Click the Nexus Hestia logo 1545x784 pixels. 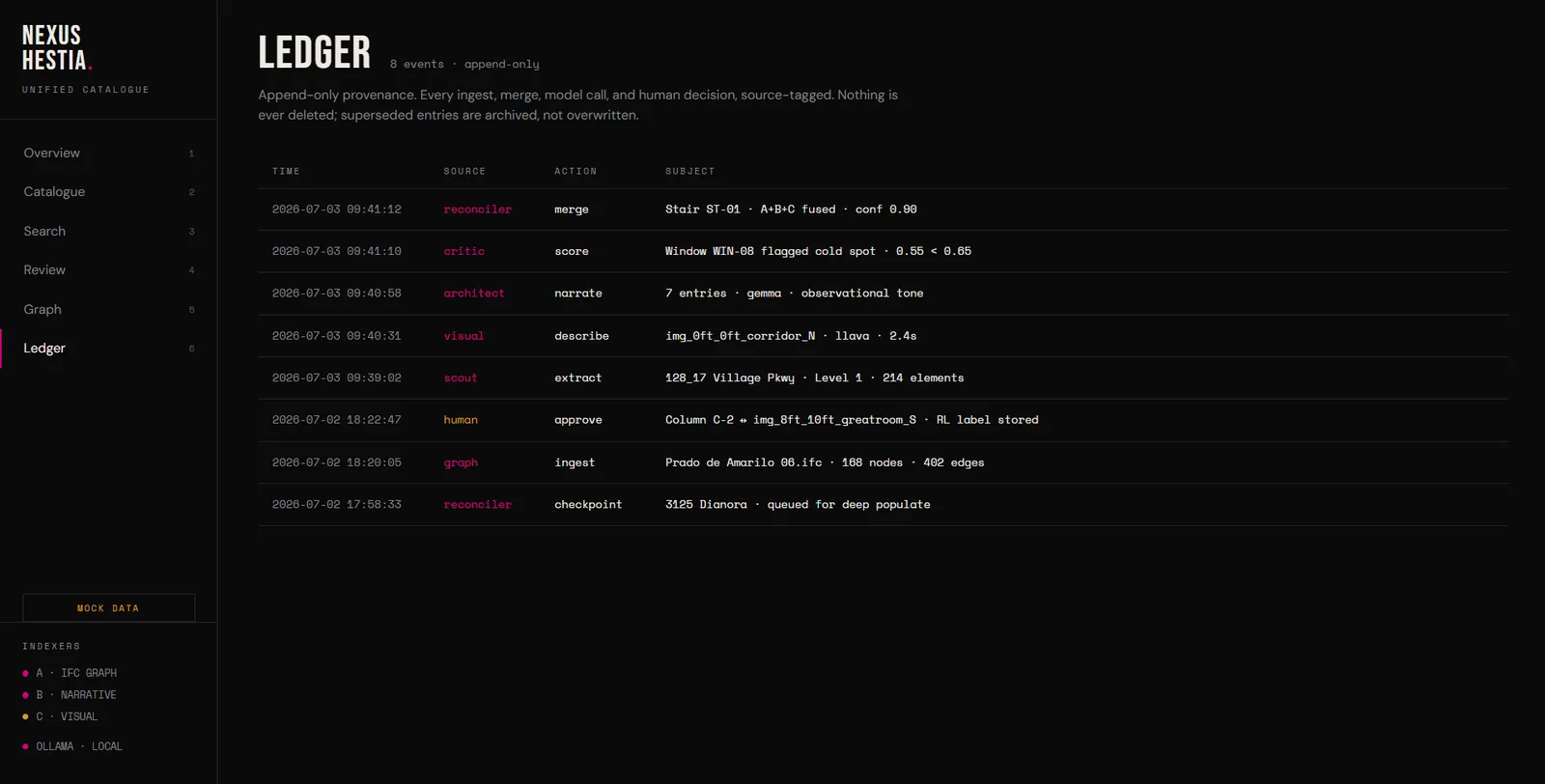(57, 48)
